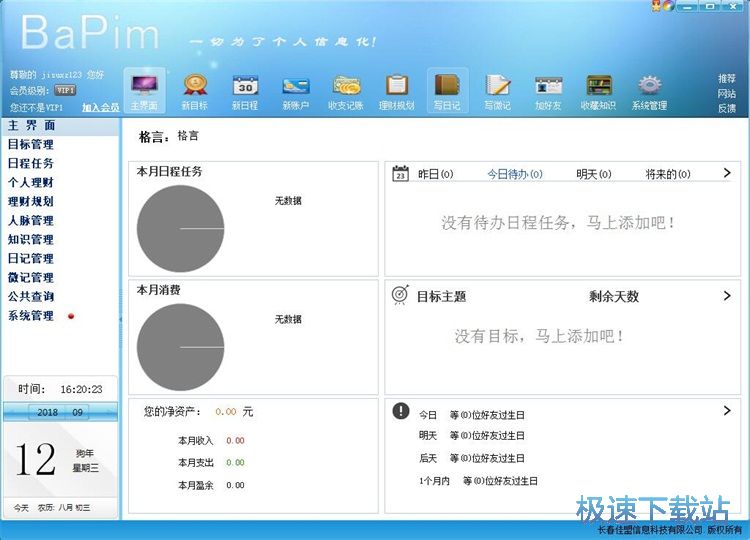750x540 pixels.
Task: Click the 本月支出 value 0.00
Action: point(235,463)
